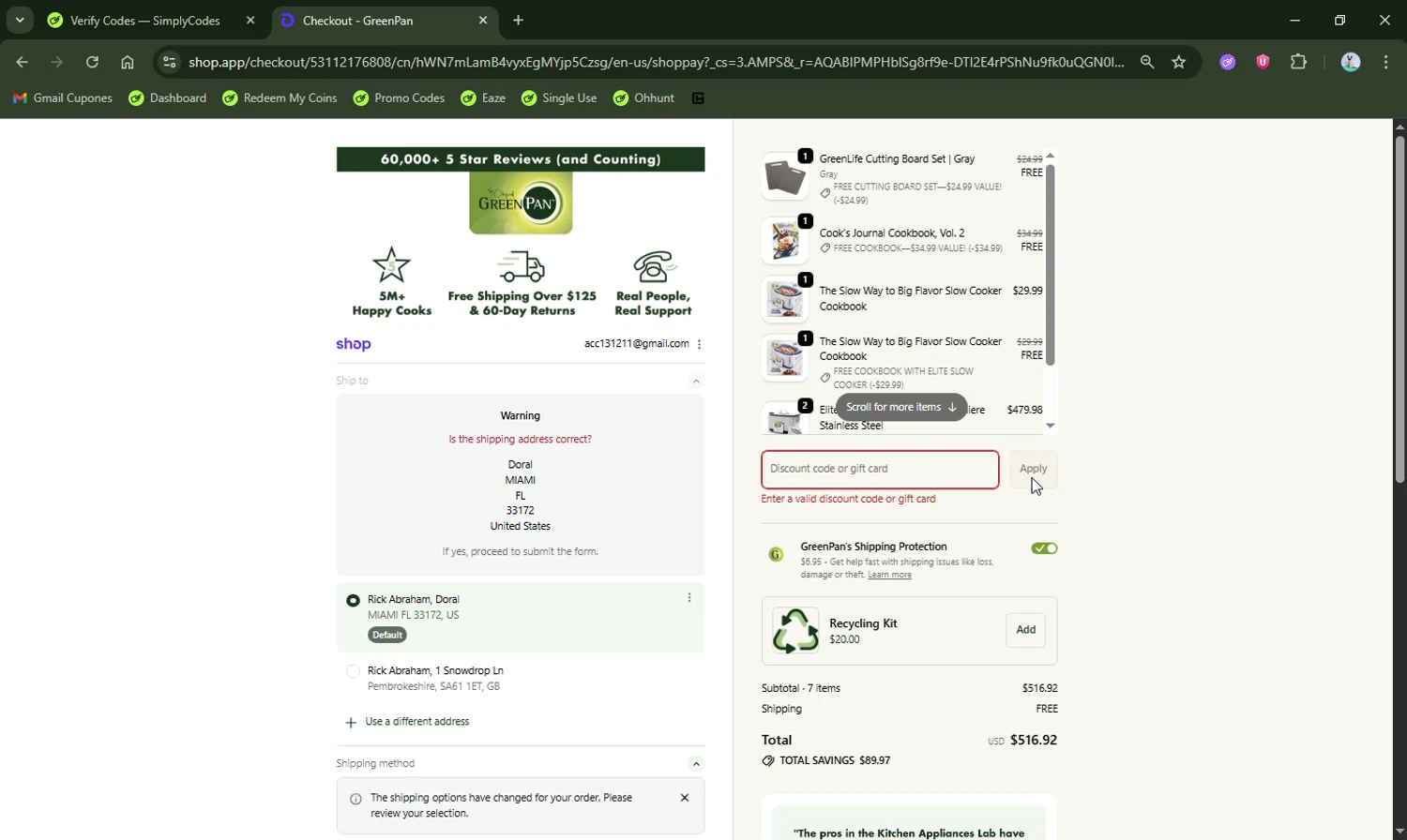Click the info icon in shipping notice

[x=356, y=799]
